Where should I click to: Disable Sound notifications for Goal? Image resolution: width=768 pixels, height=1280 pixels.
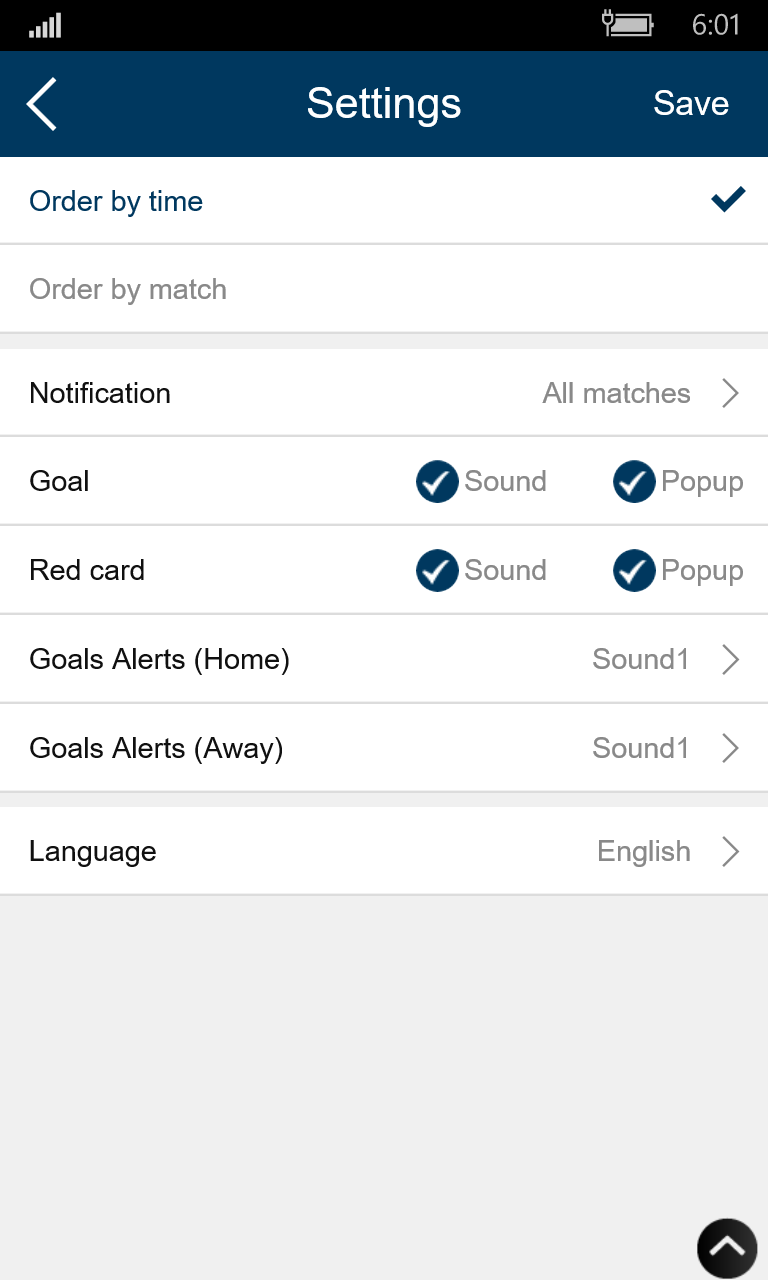click(x=437, y=481)
